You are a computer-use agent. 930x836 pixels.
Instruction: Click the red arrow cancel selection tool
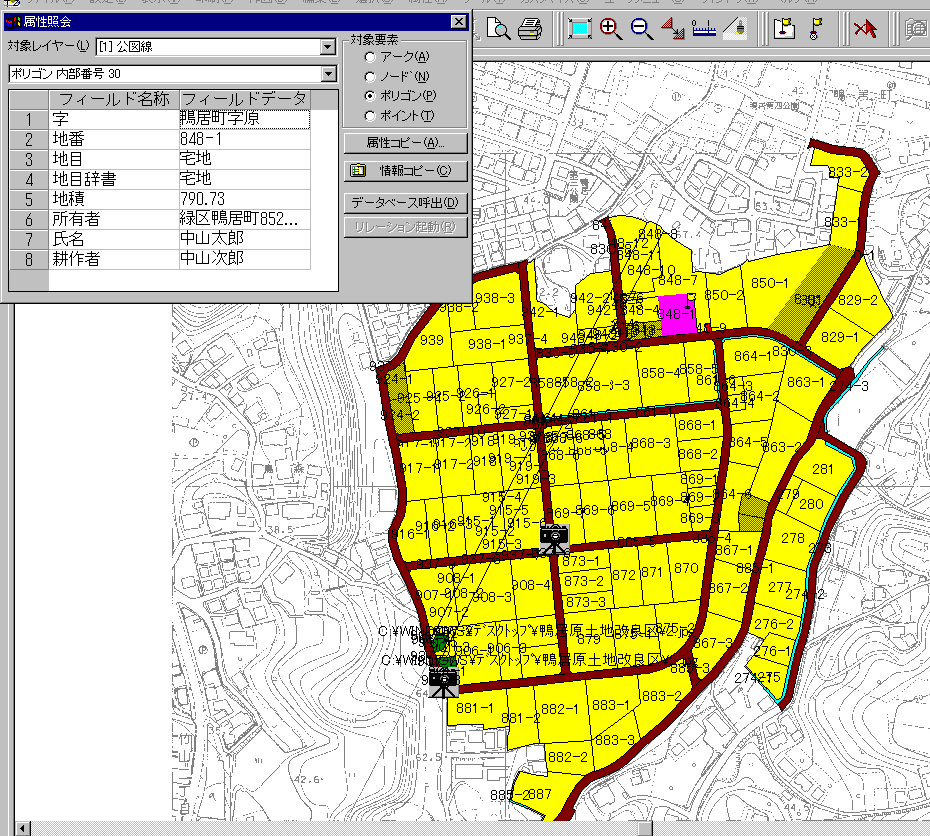864,30
